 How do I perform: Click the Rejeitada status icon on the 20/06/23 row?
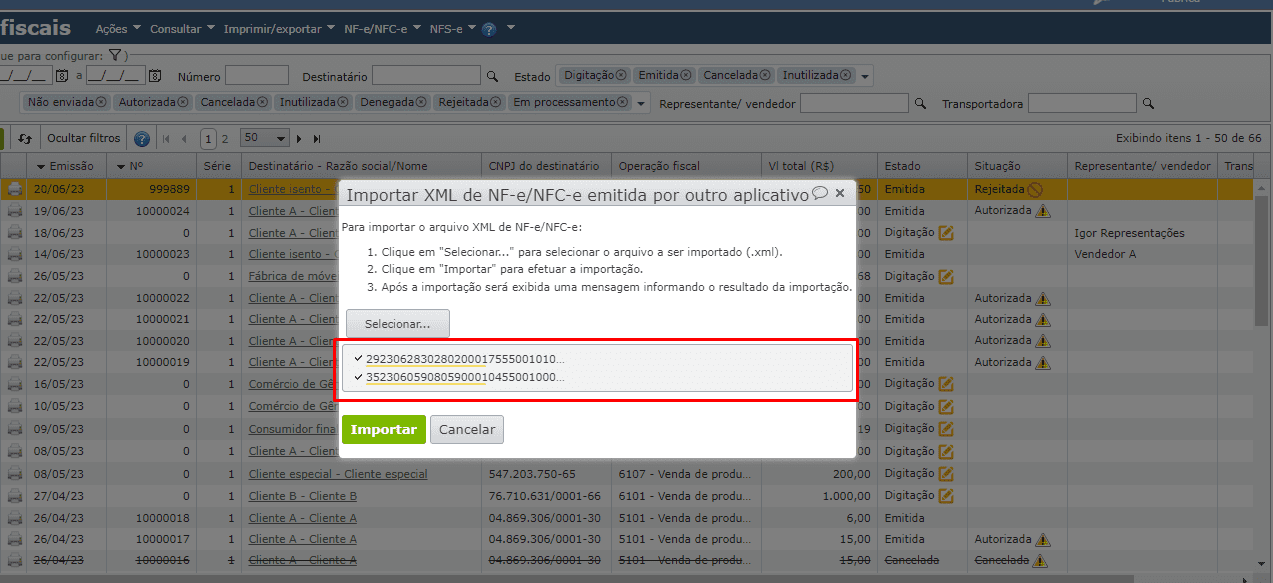(1035, 189)
